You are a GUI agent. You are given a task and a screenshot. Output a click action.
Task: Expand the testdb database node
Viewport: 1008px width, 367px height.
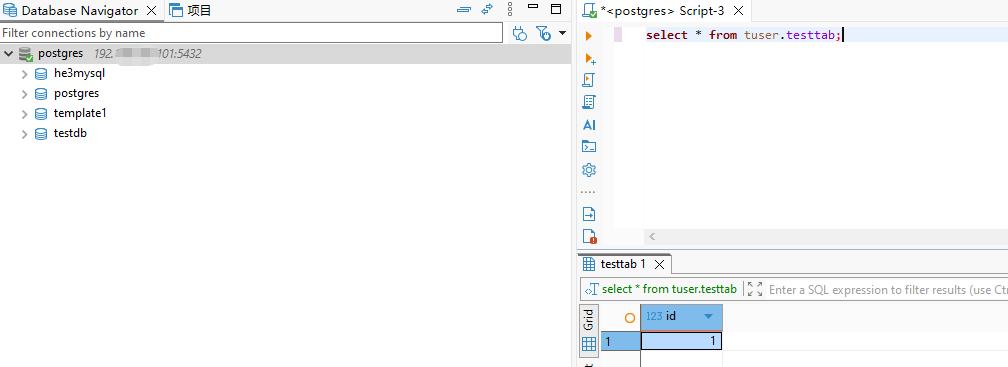pyautogui.click(x=24, y=134)
